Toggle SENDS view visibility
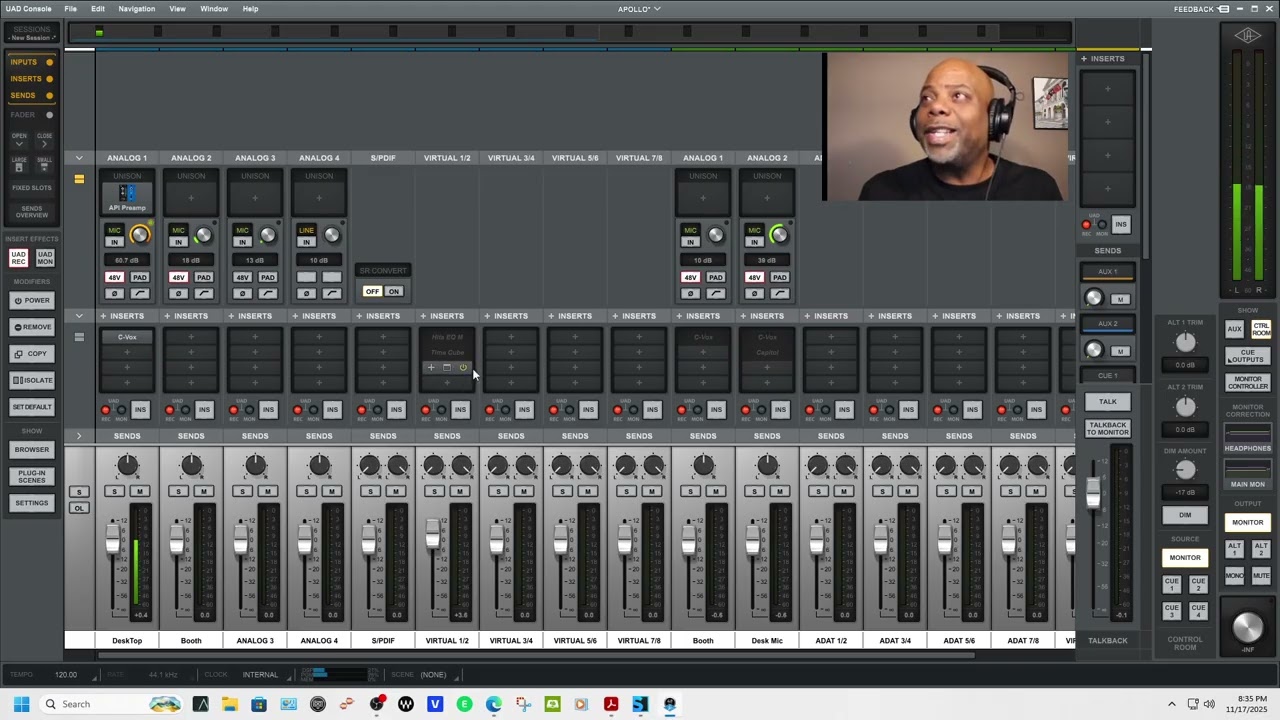The width and height of the screenshot is (1280, 720). click(31, 96)
